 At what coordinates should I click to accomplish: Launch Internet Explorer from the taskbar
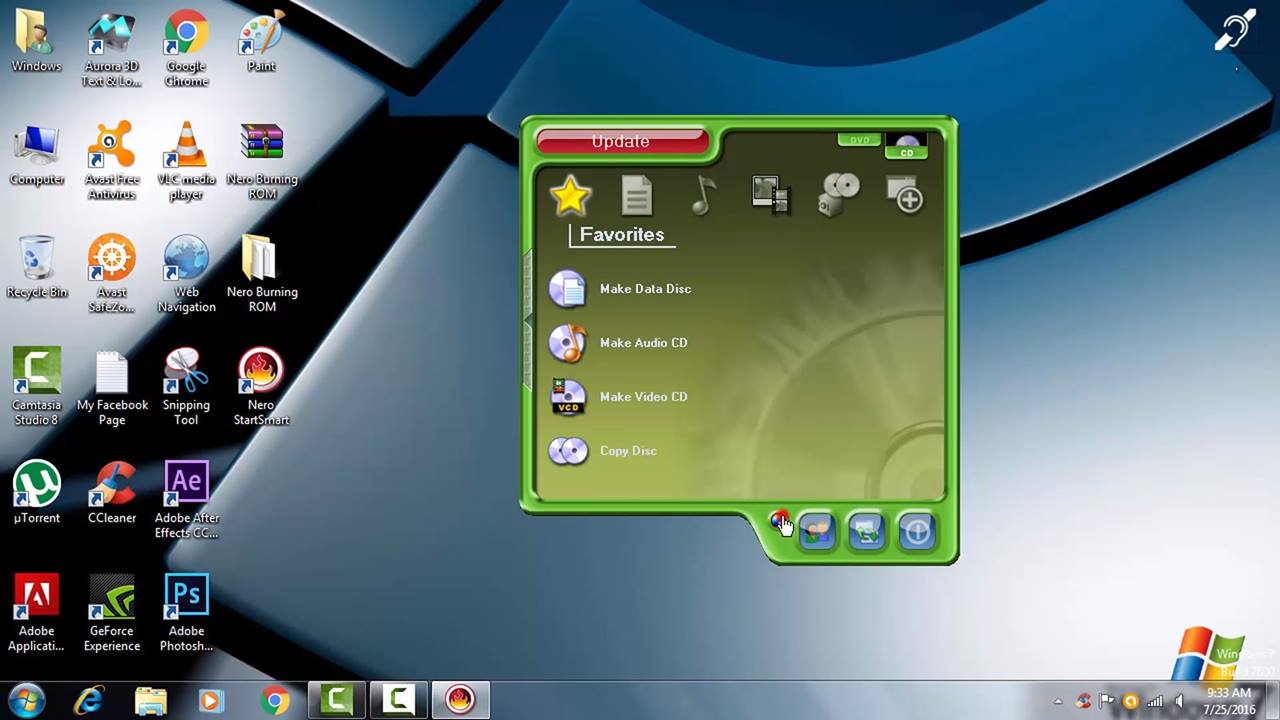pos(89,700)
